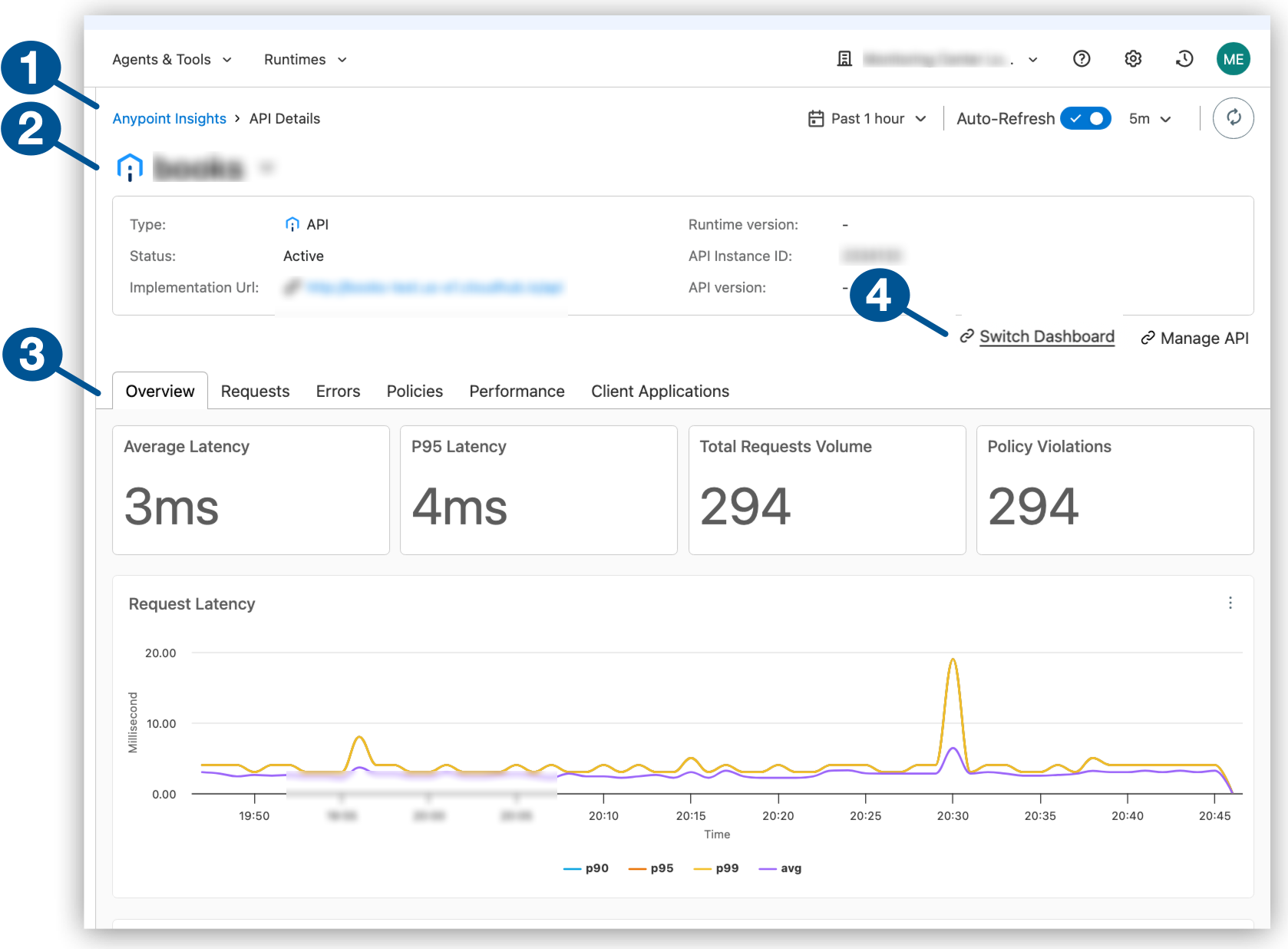Change the refresh interval from 5m
Screen dimensions: 1288x949
tap(1148, 118)
